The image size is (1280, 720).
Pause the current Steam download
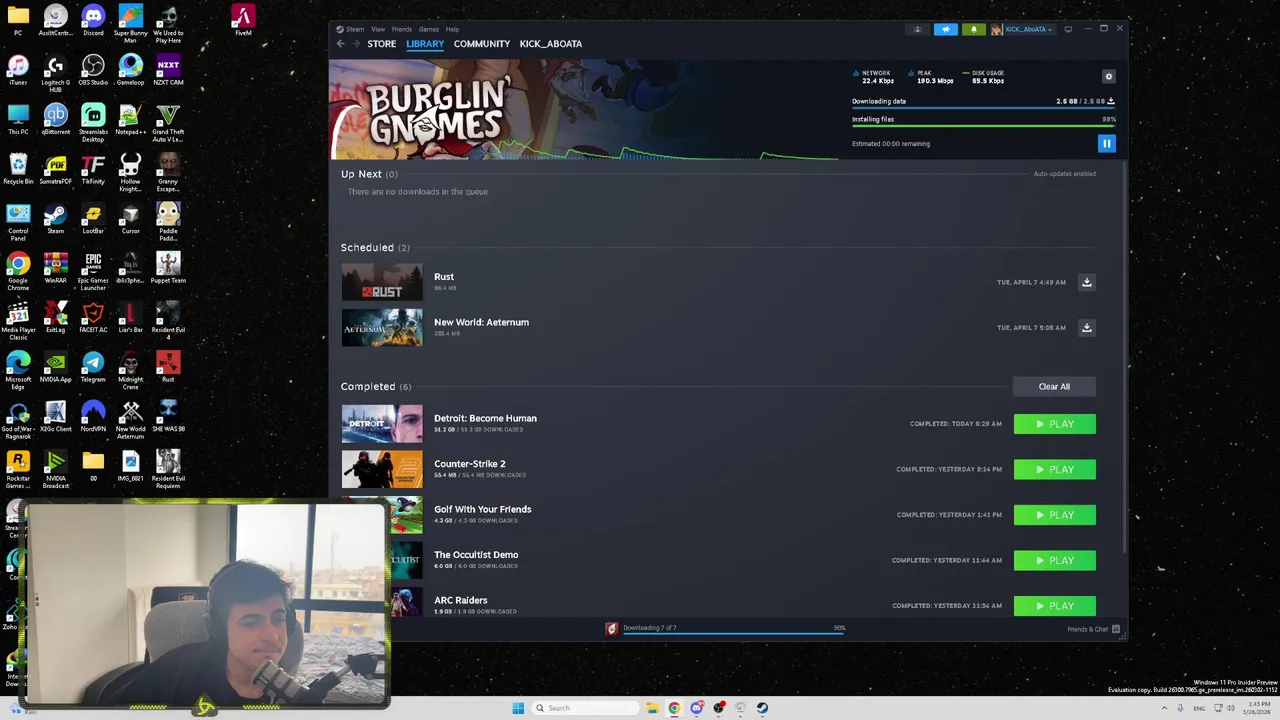click(x=1106, y=144)
